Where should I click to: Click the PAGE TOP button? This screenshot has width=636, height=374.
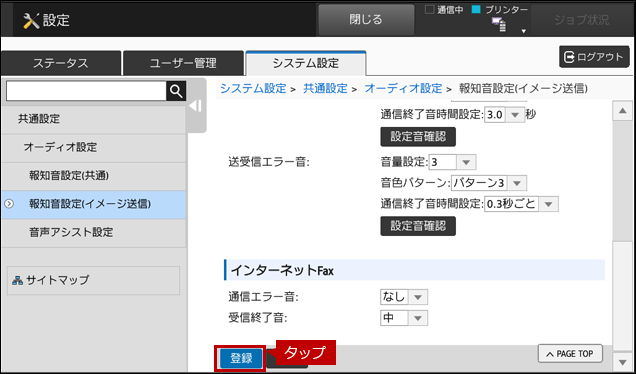[x=570, y=354]
